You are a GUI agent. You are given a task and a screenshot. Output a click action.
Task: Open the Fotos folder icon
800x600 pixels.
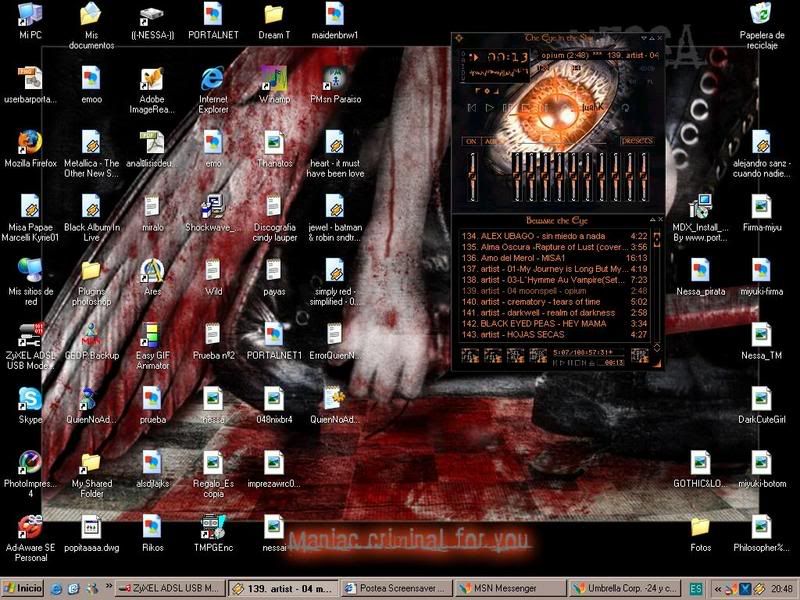coord(701,533)
